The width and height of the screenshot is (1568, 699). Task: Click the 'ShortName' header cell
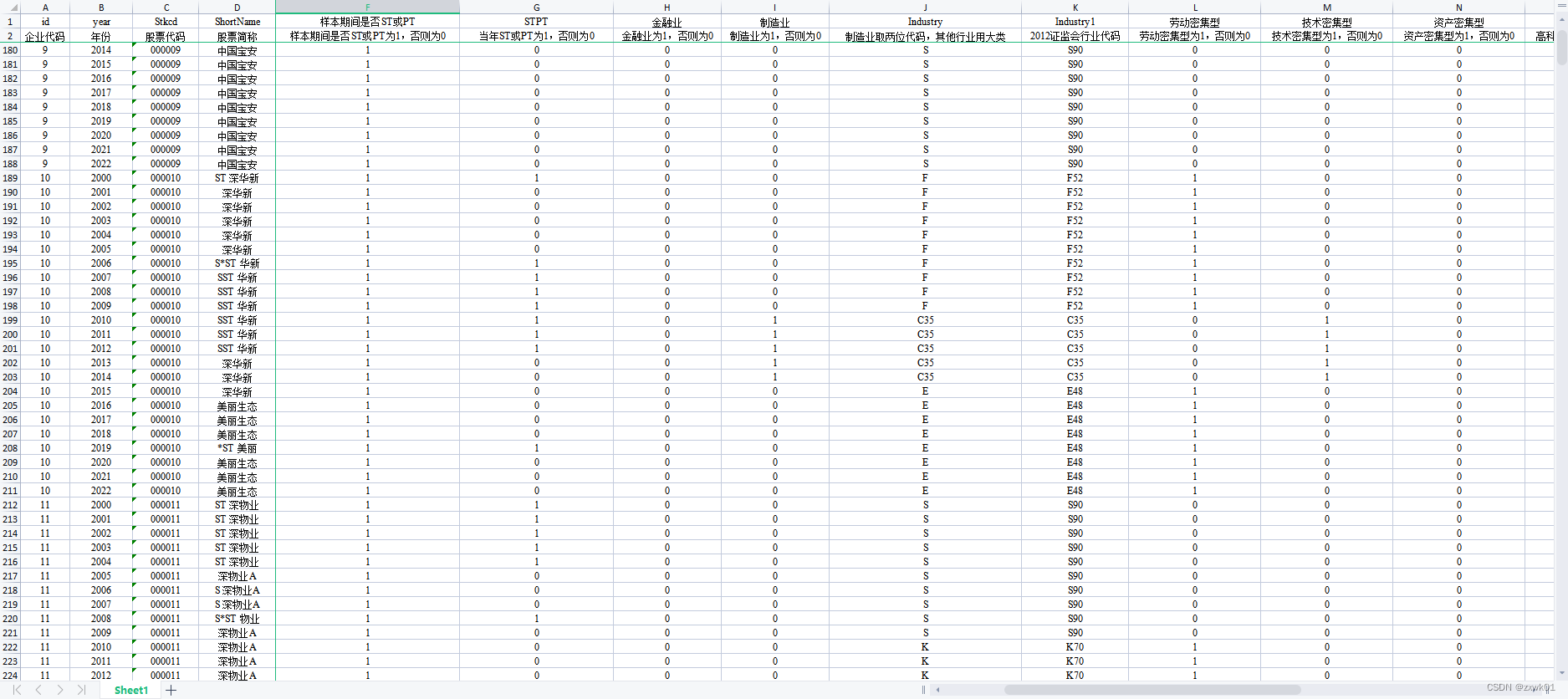[237, 22]
